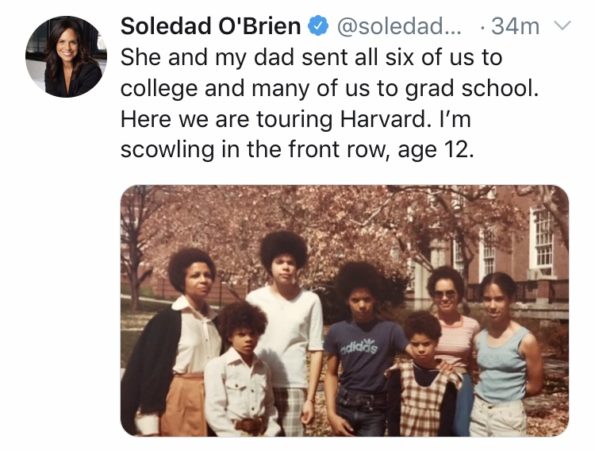Open the tweet via 34m timestamp
This screenshot has width=595, height=451.
(515, 27)
